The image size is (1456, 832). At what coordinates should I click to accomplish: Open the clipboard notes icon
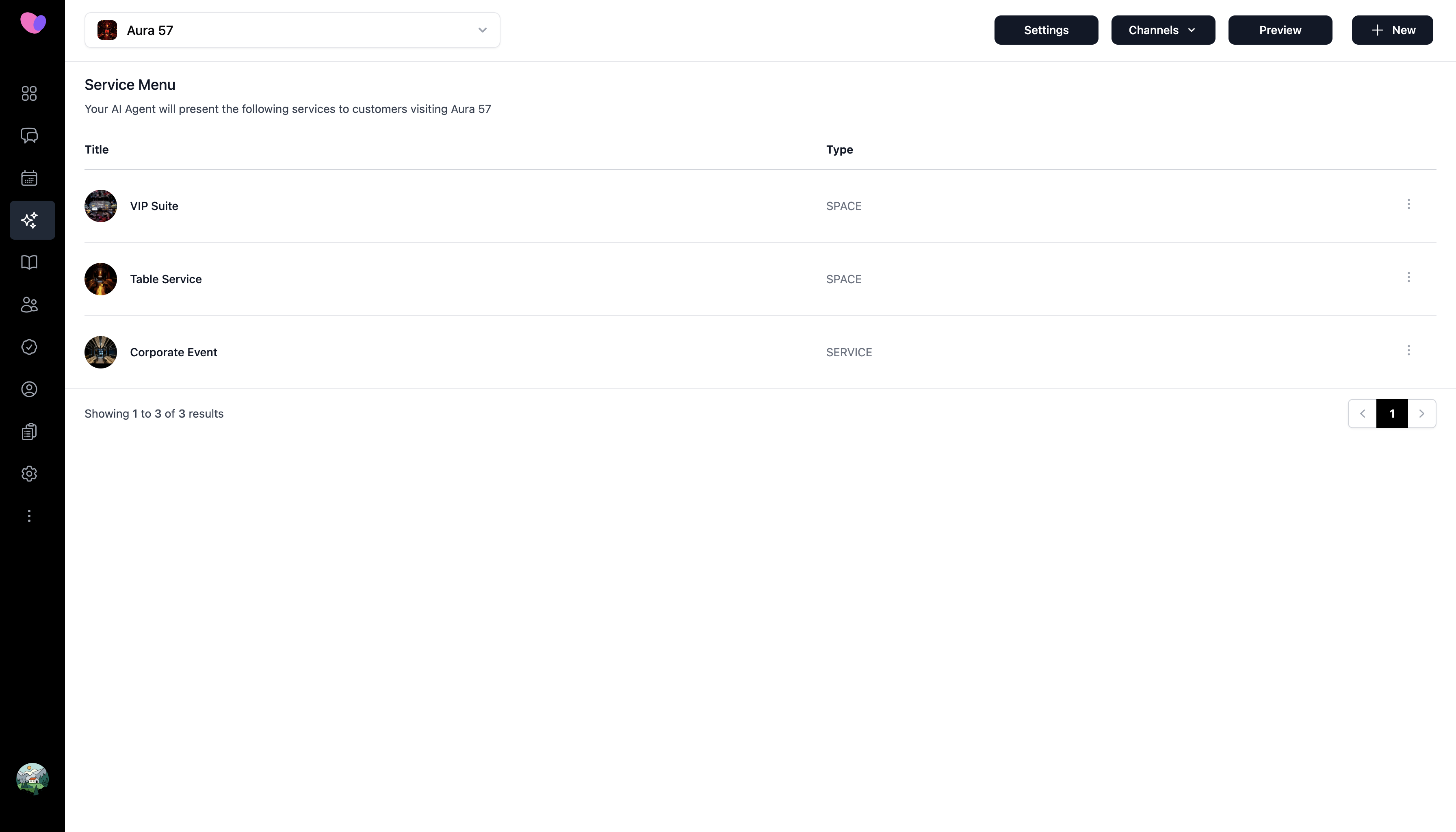[29, 431]
